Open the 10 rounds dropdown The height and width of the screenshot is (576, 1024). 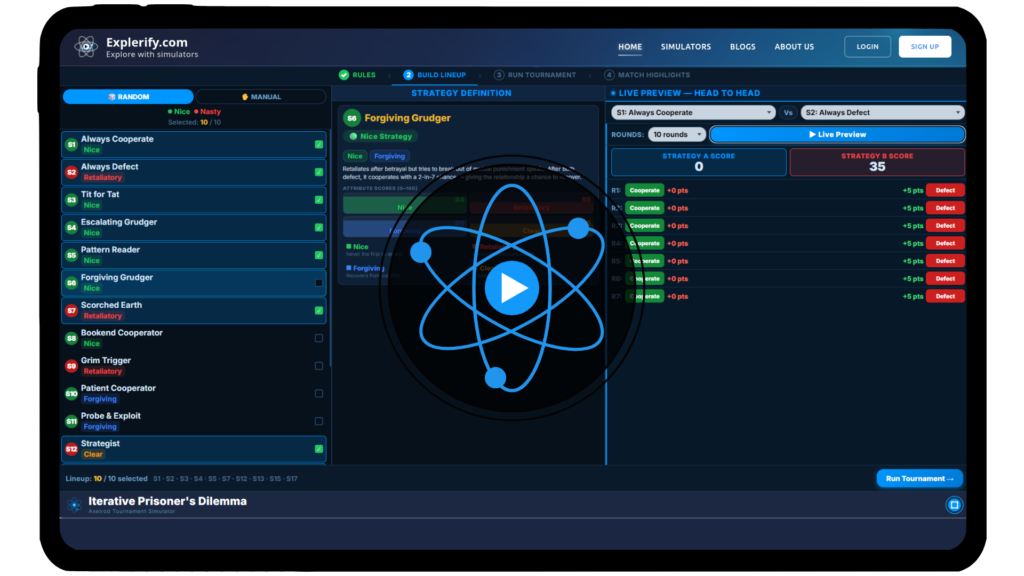tap(677, 135)
